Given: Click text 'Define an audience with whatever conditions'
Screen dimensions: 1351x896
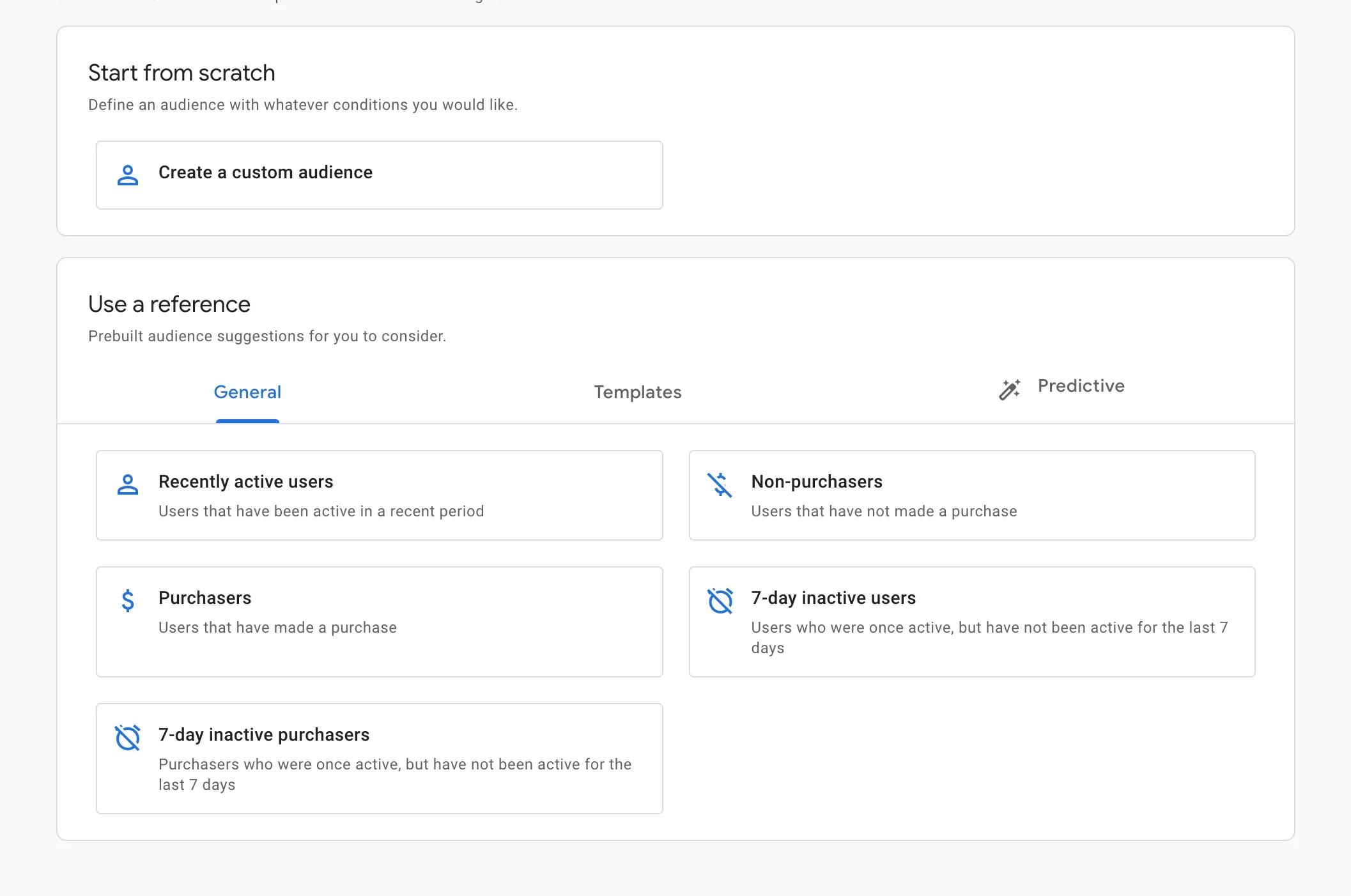Looking at the screenshot, I should tap(249, 105).
